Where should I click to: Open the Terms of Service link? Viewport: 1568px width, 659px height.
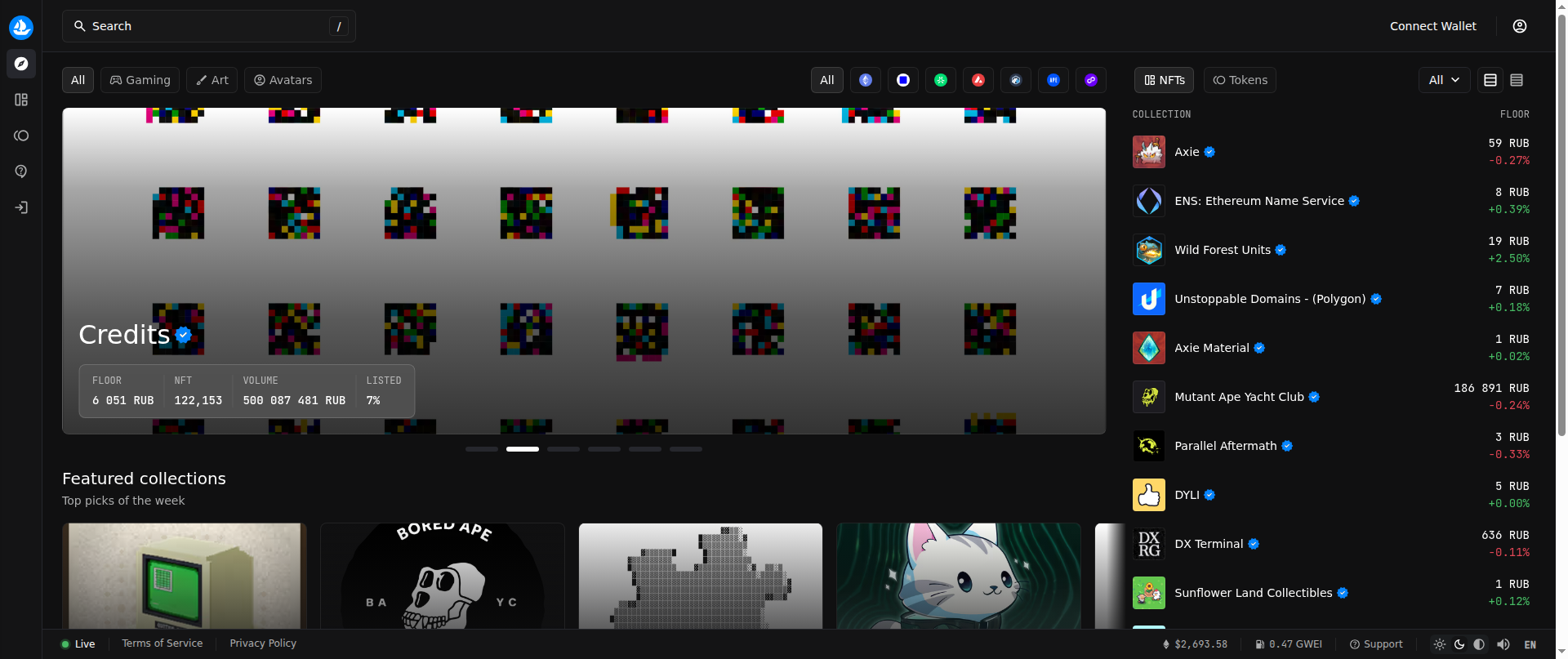[x=163, y=643]
